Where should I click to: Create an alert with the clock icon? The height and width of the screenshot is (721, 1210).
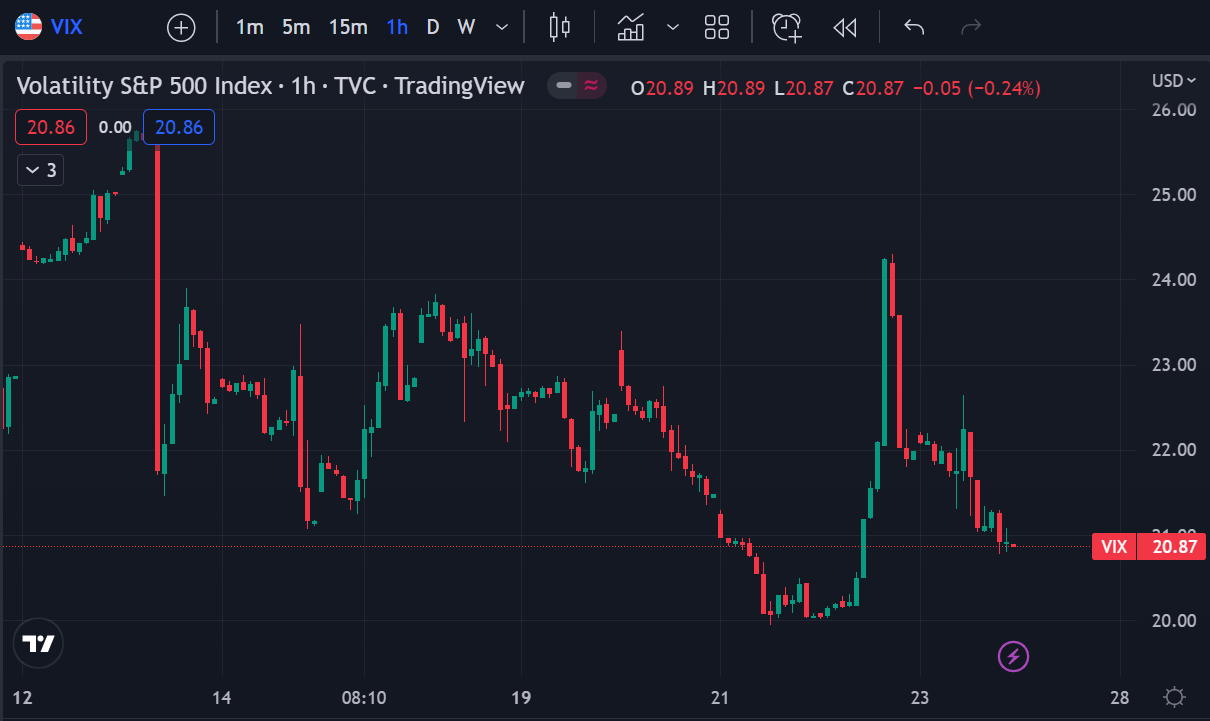[x=787, y=27]
